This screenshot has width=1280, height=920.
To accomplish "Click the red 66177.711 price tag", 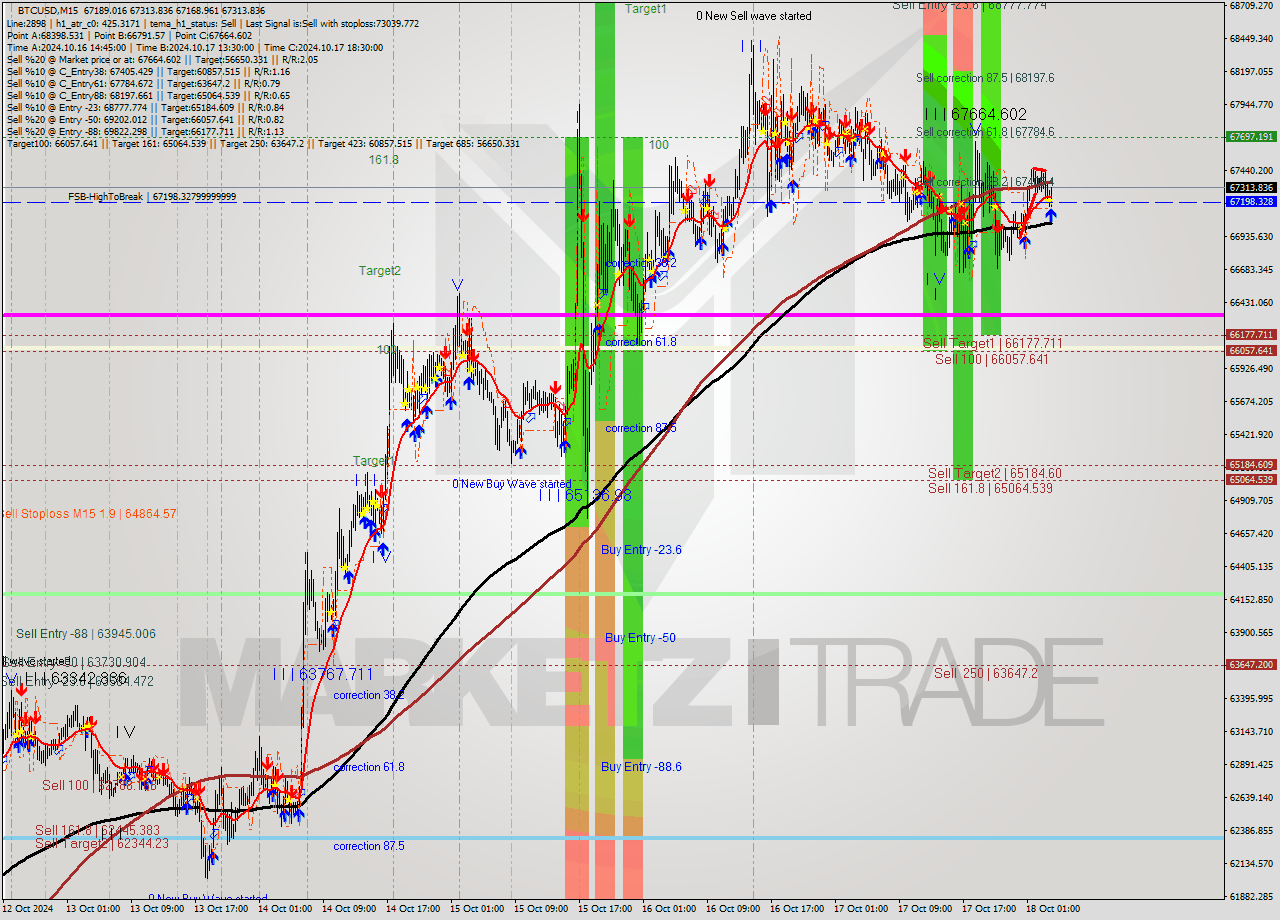I will [1250, 334].
